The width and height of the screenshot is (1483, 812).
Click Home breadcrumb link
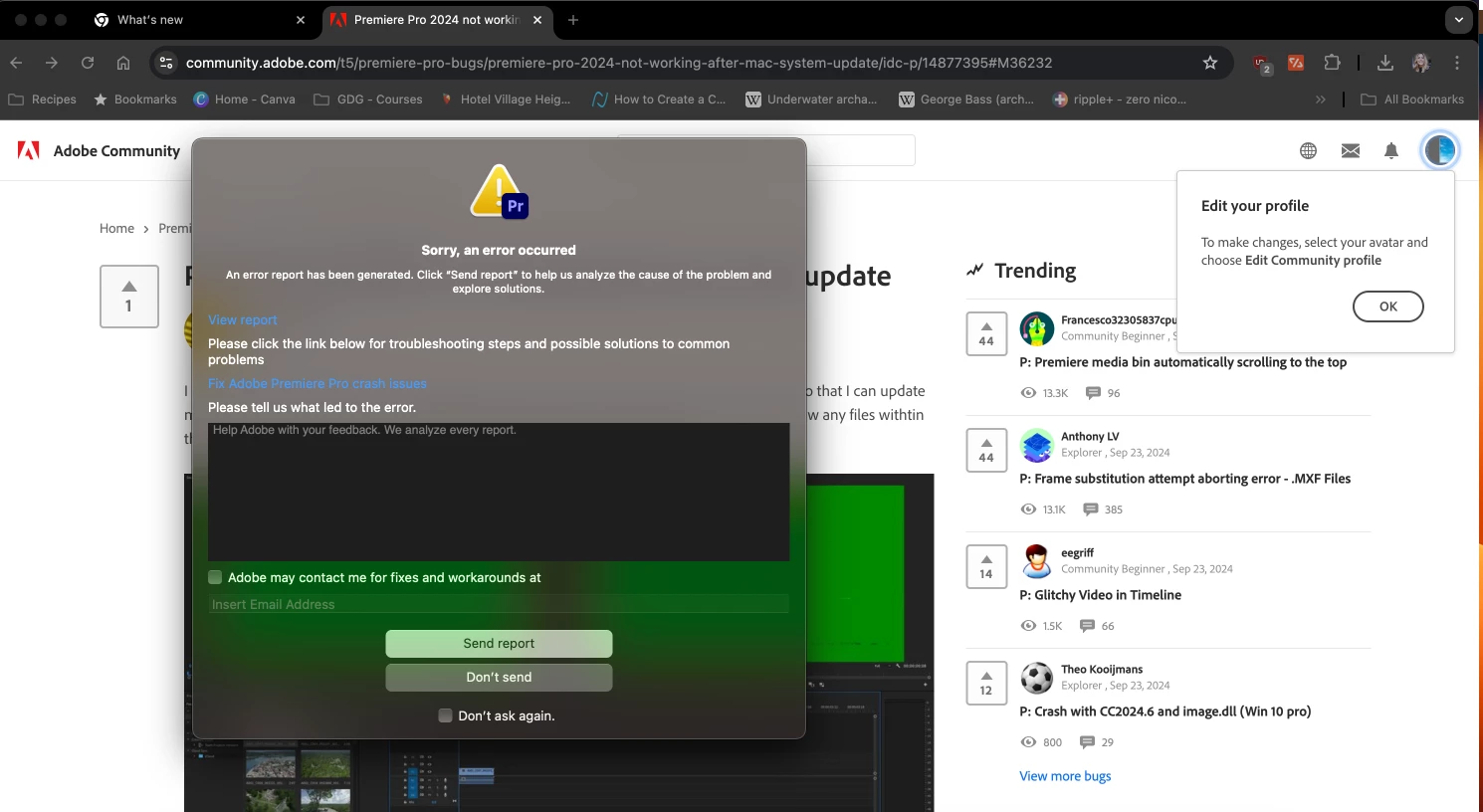pos(116,228)
